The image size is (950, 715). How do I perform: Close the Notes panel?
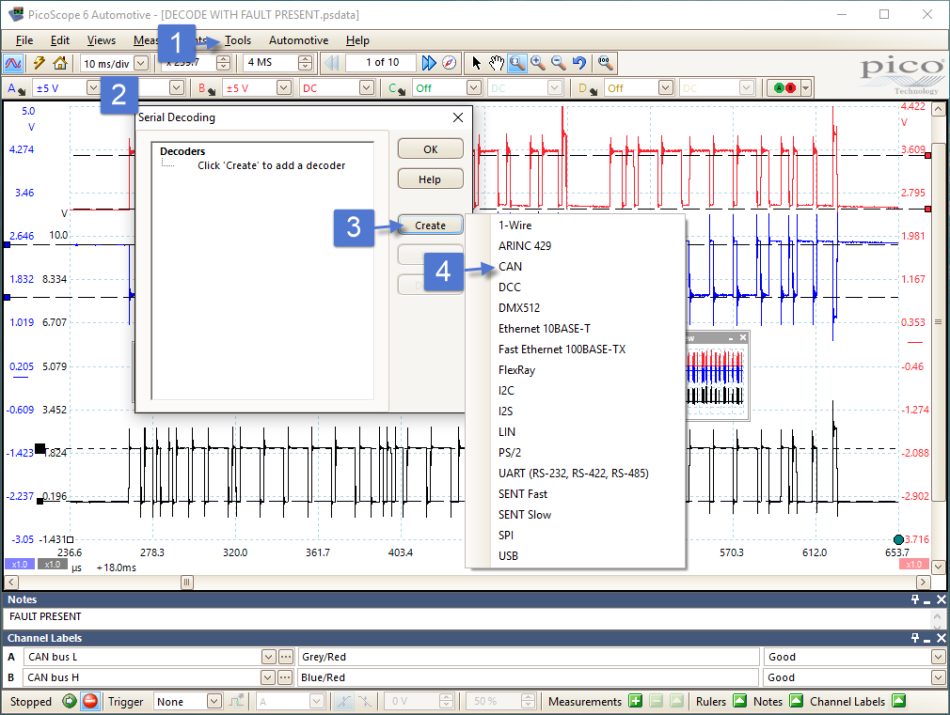(x=941, y=599)
